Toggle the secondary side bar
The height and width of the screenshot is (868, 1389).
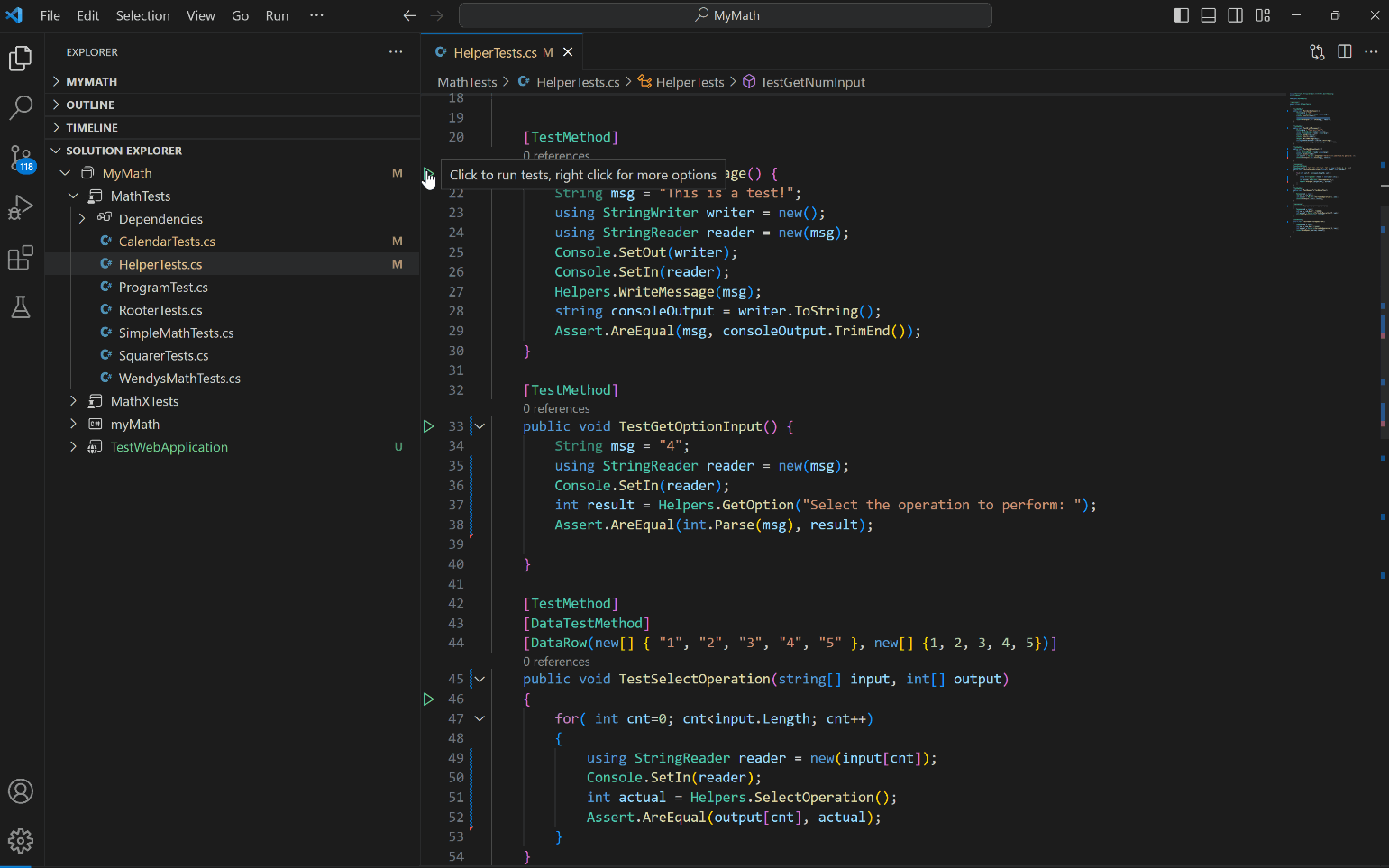coord(1236,15)
